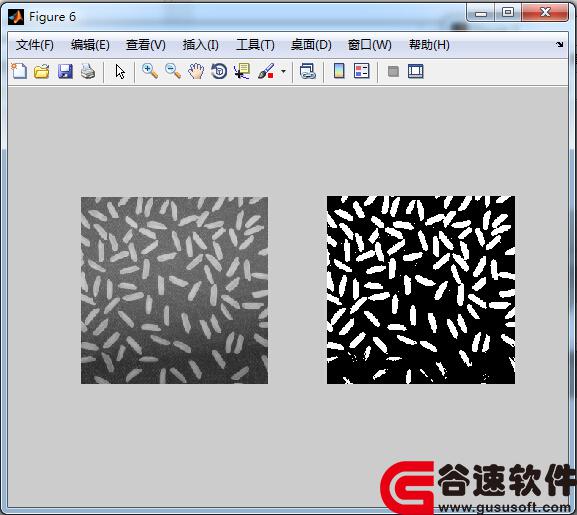Select the Edit Plot arrow tool
This screenshot has height=515, width=577.
pyautogui.click(x=120, y=71)
